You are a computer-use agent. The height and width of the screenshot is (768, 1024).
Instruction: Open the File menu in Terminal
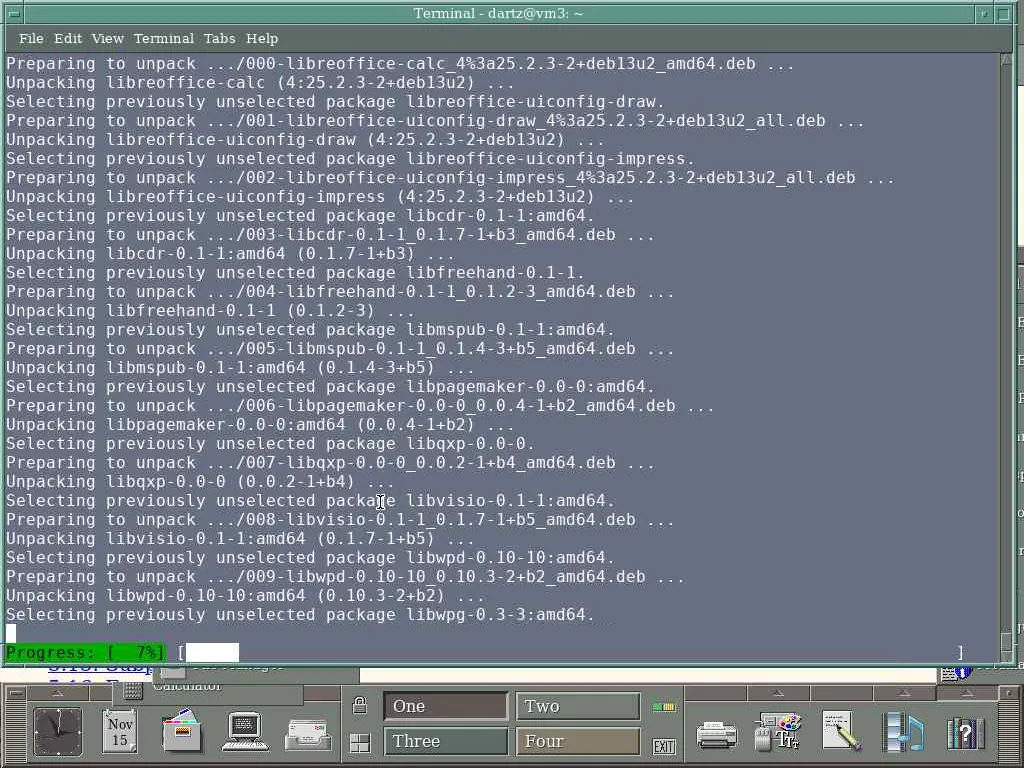pyautogui.click(x=31, y=39)
